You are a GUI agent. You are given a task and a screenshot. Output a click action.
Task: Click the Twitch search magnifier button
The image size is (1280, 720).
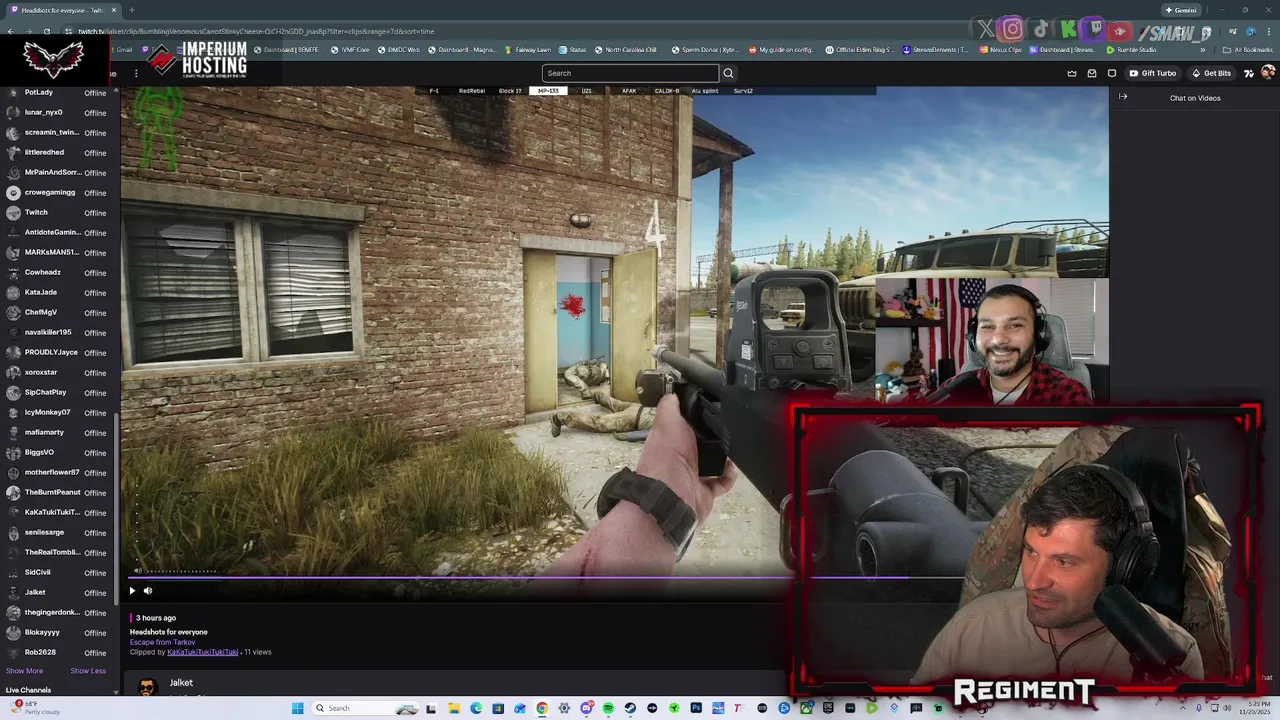tap(728, 73)
